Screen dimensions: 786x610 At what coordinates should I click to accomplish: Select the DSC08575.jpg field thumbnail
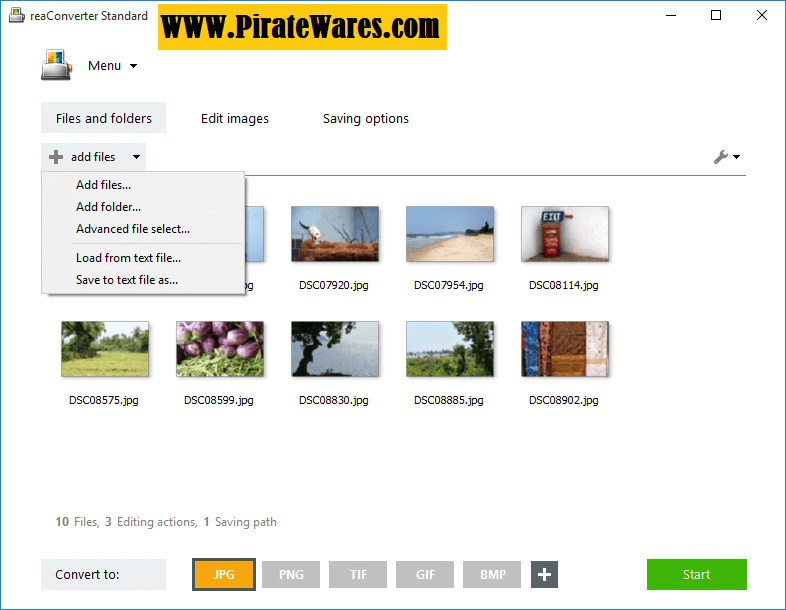point(105,349)
